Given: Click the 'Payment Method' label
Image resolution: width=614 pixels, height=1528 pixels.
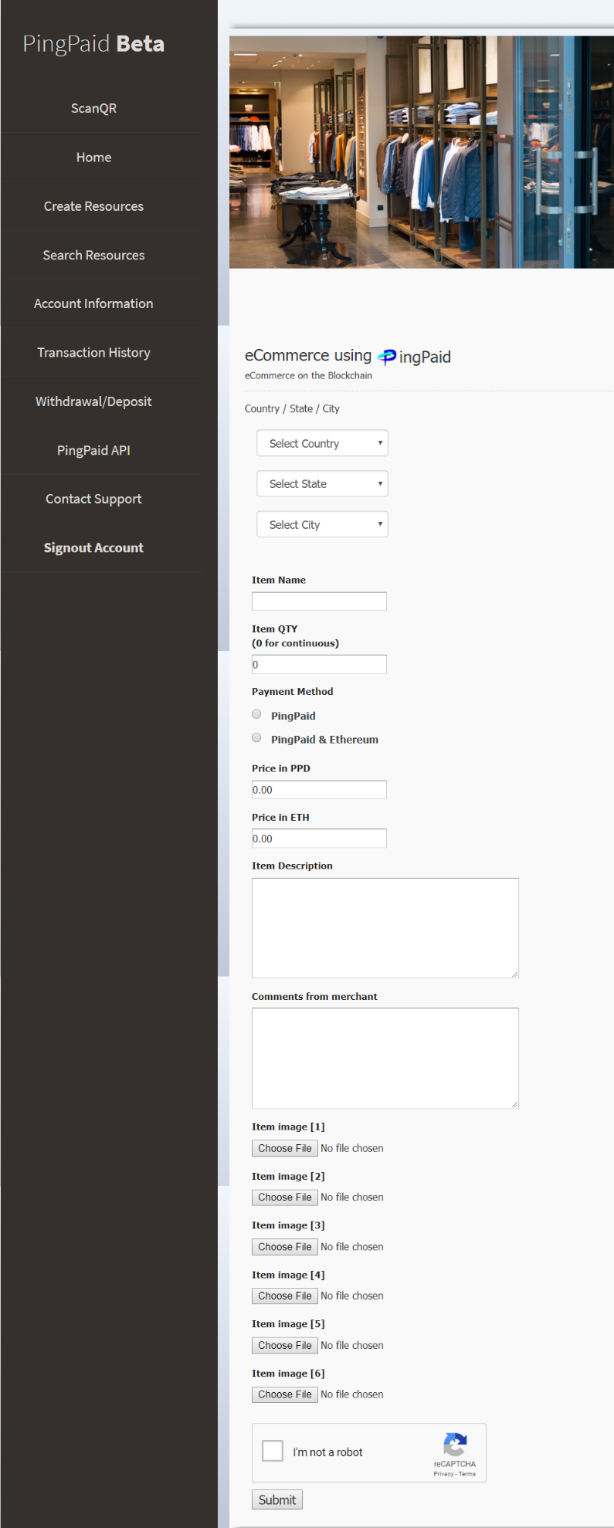Looking at the screenshot, I should coord(293,691).
